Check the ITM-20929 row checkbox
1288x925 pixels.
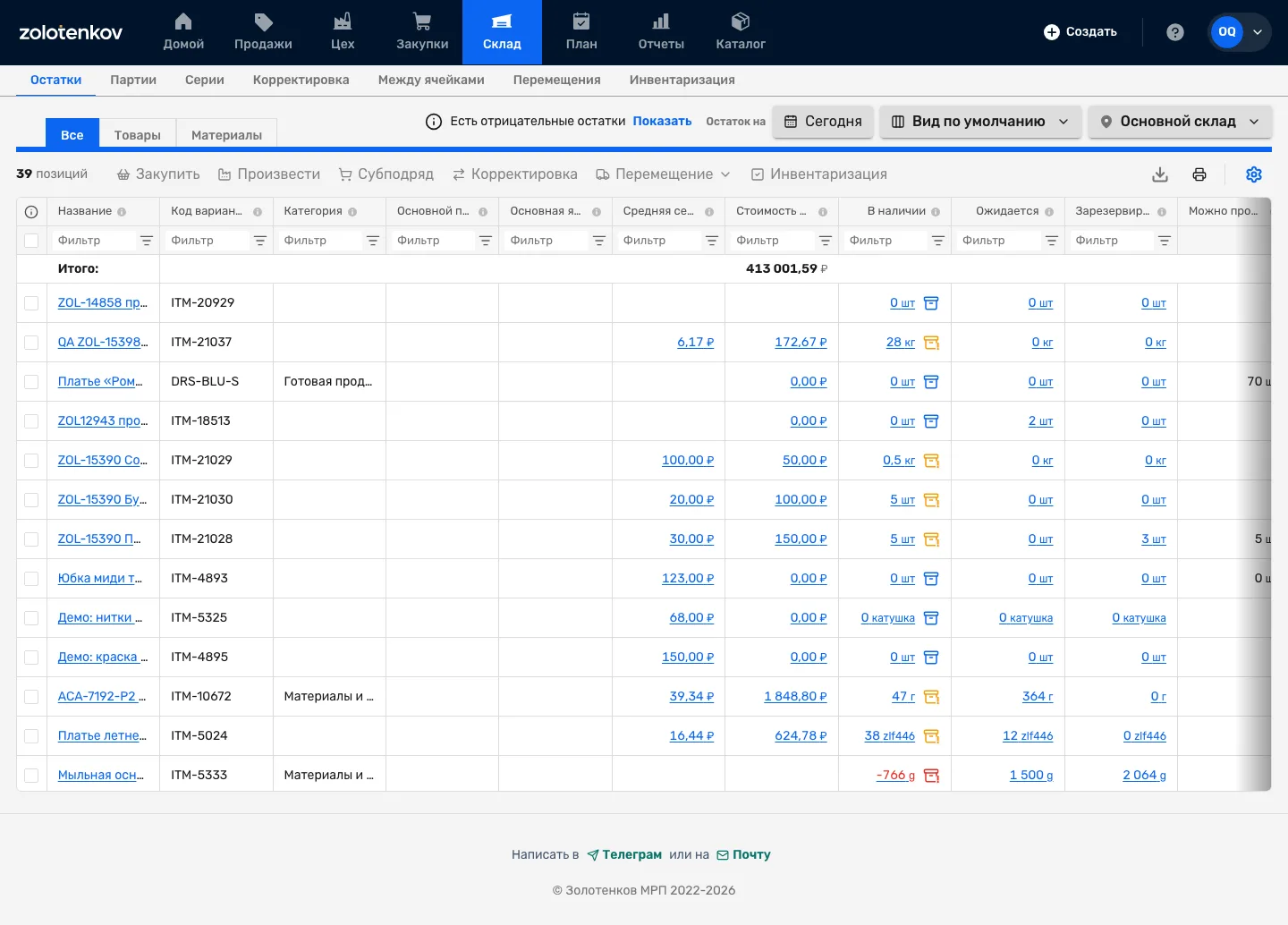point(31,303)
